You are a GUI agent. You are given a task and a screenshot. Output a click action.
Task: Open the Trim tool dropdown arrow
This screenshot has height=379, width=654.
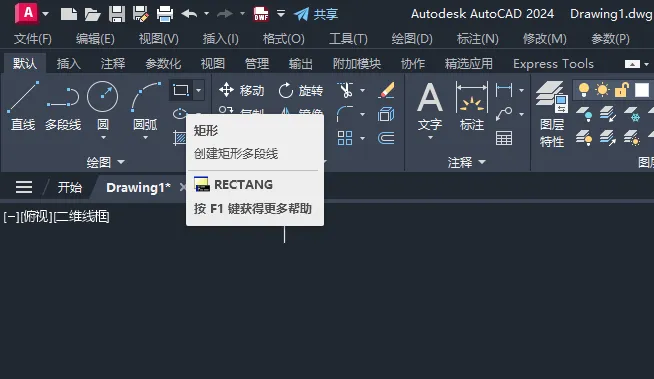tap(362, 90)
